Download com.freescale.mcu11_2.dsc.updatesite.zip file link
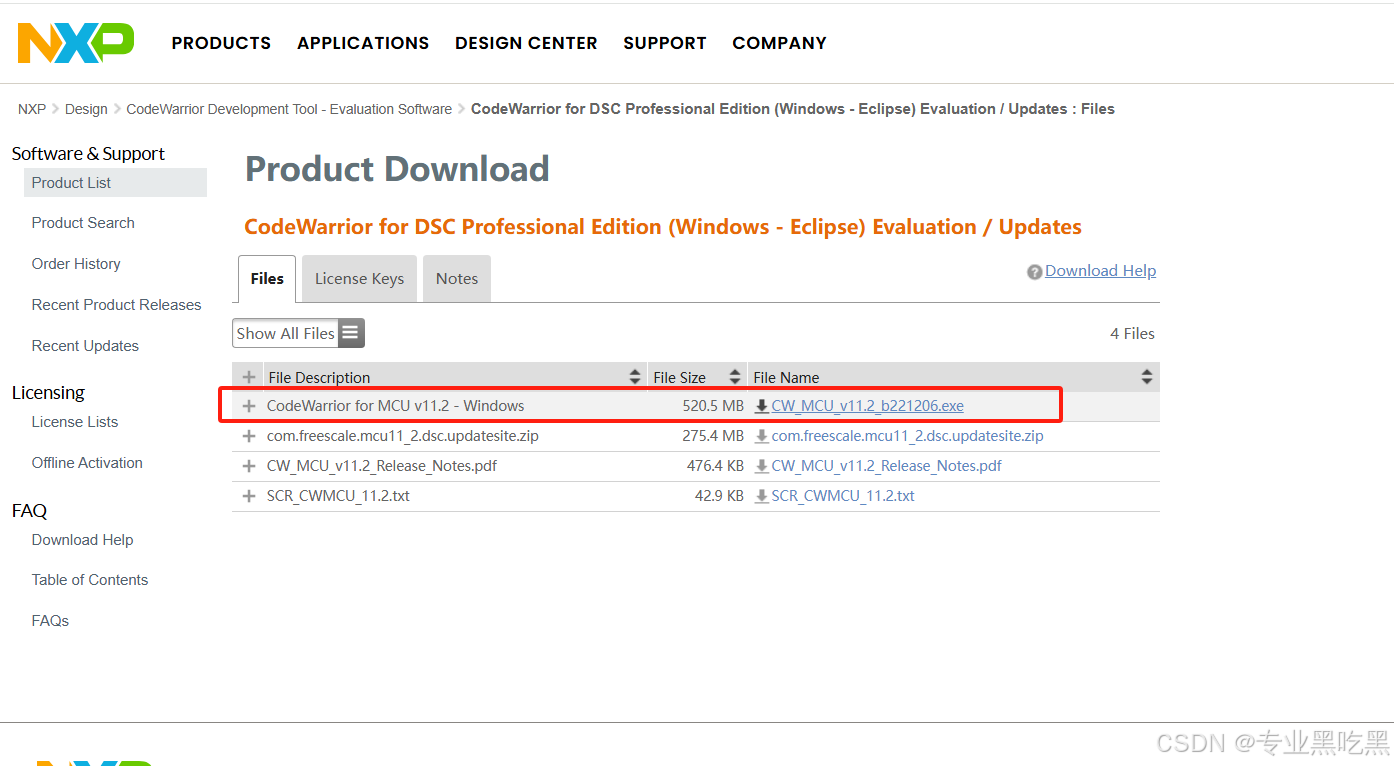Screen dimensions: 1394x766 pos(907,436)
